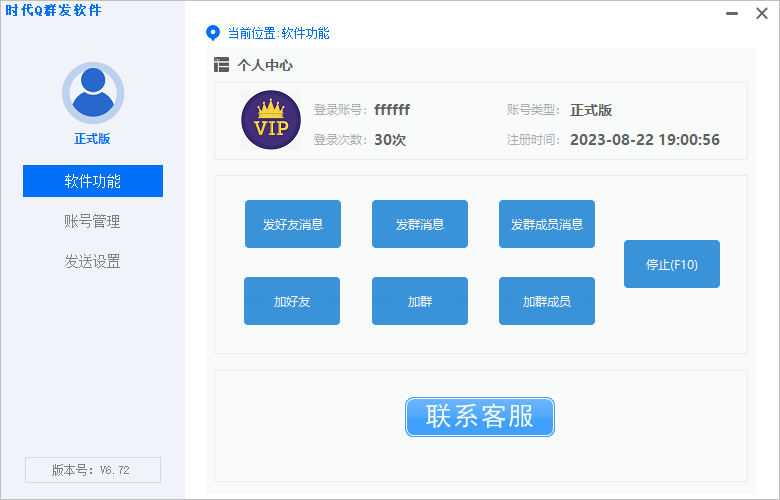Stop the task with 停止(F10)
This screenshot has width=780, height=500.
pos(672,264)
